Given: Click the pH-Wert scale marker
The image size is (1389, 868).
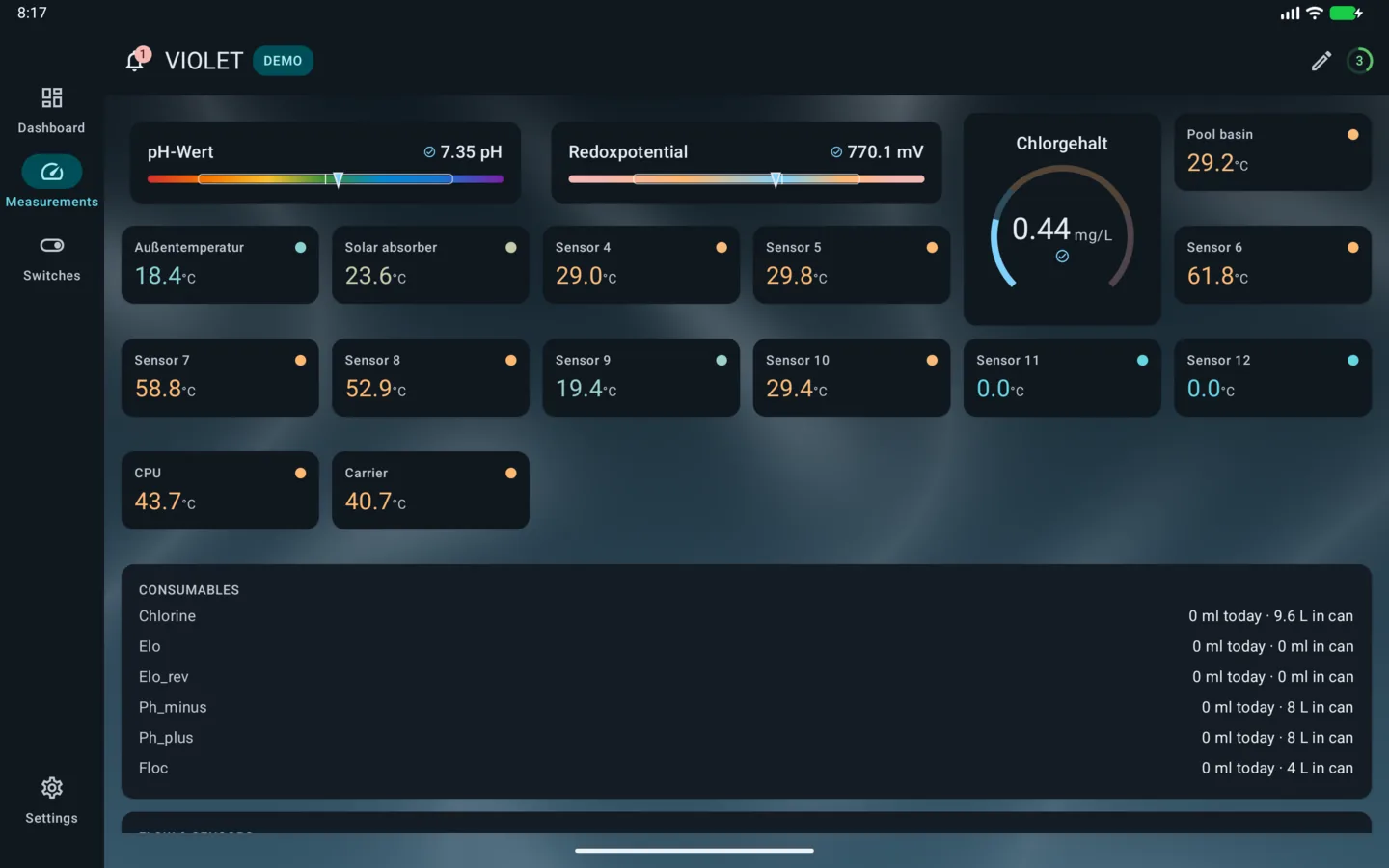Looking at the screenshot, I should [338, 179].
